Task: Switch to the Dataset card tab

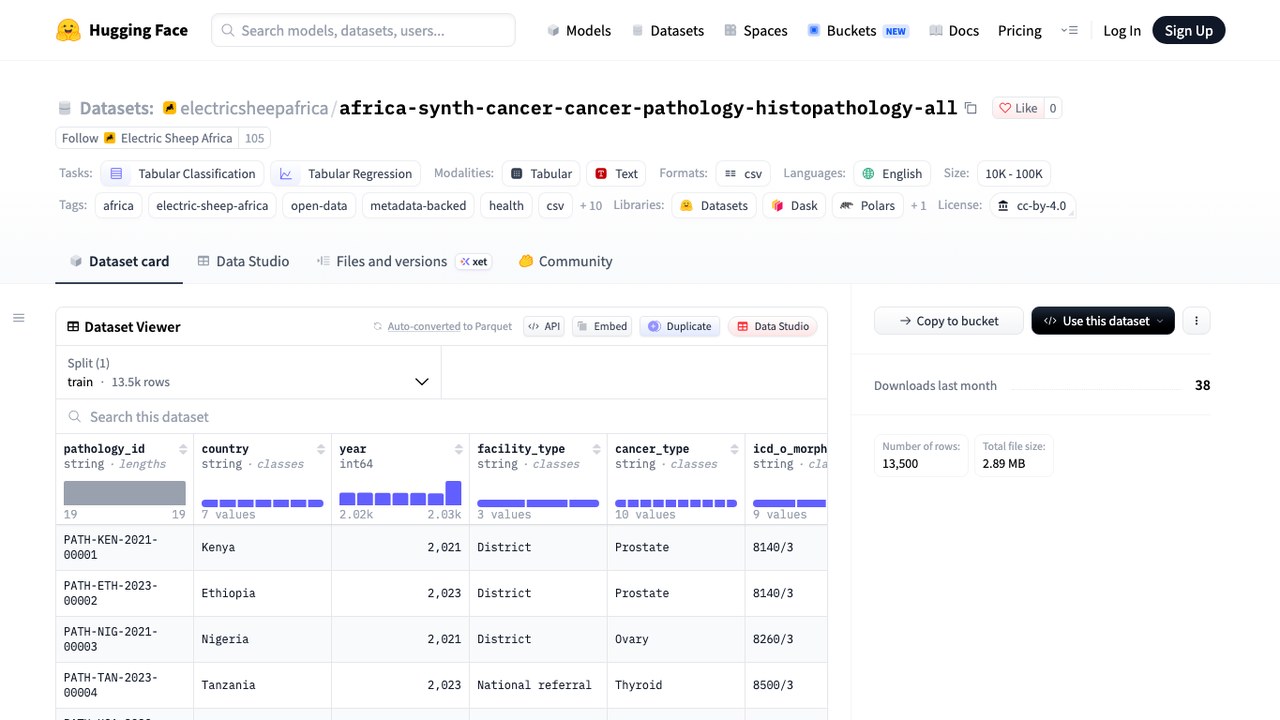Action: (x=119, y=261)
